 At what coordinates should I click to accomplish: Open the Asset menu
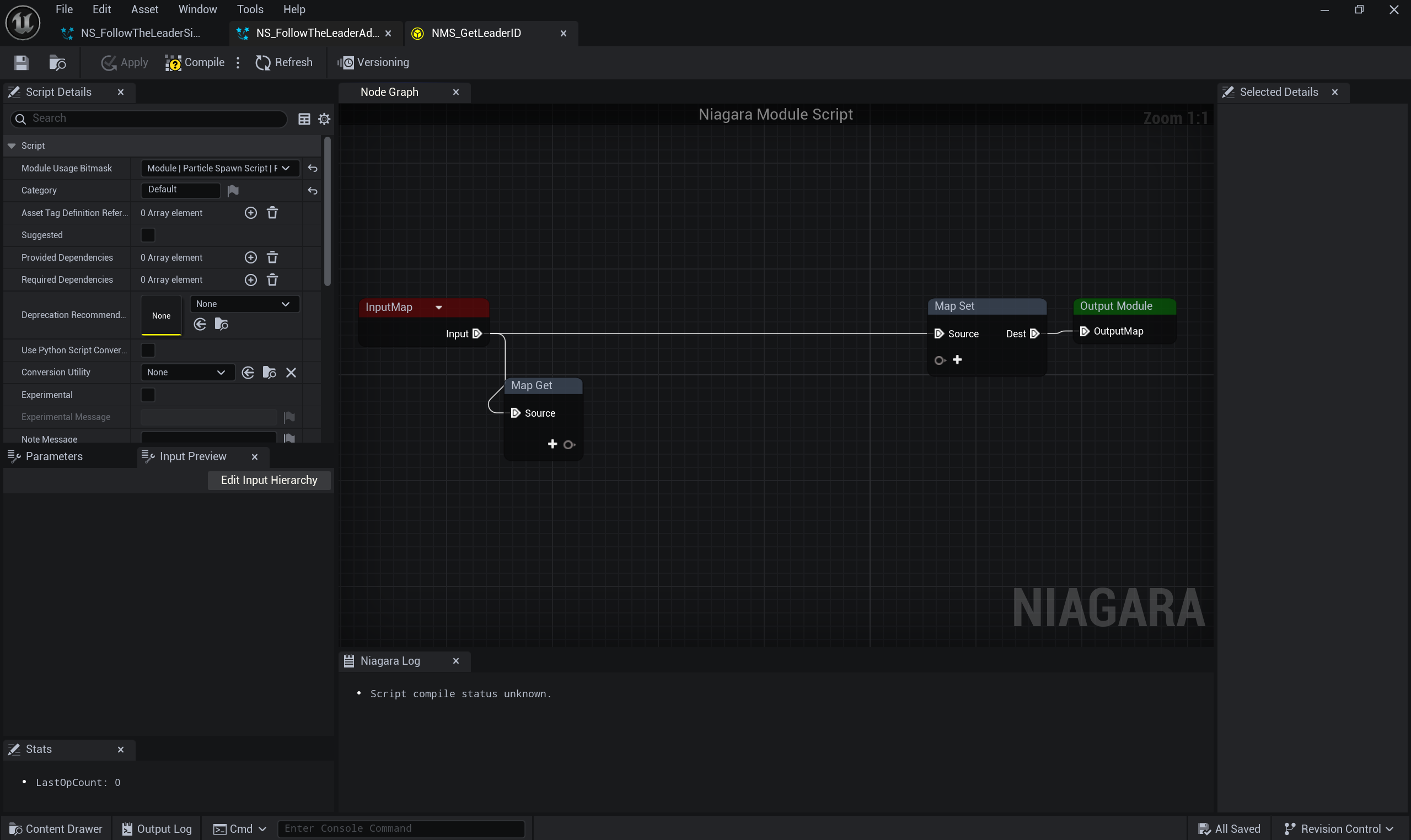click(x=144, y=9)
